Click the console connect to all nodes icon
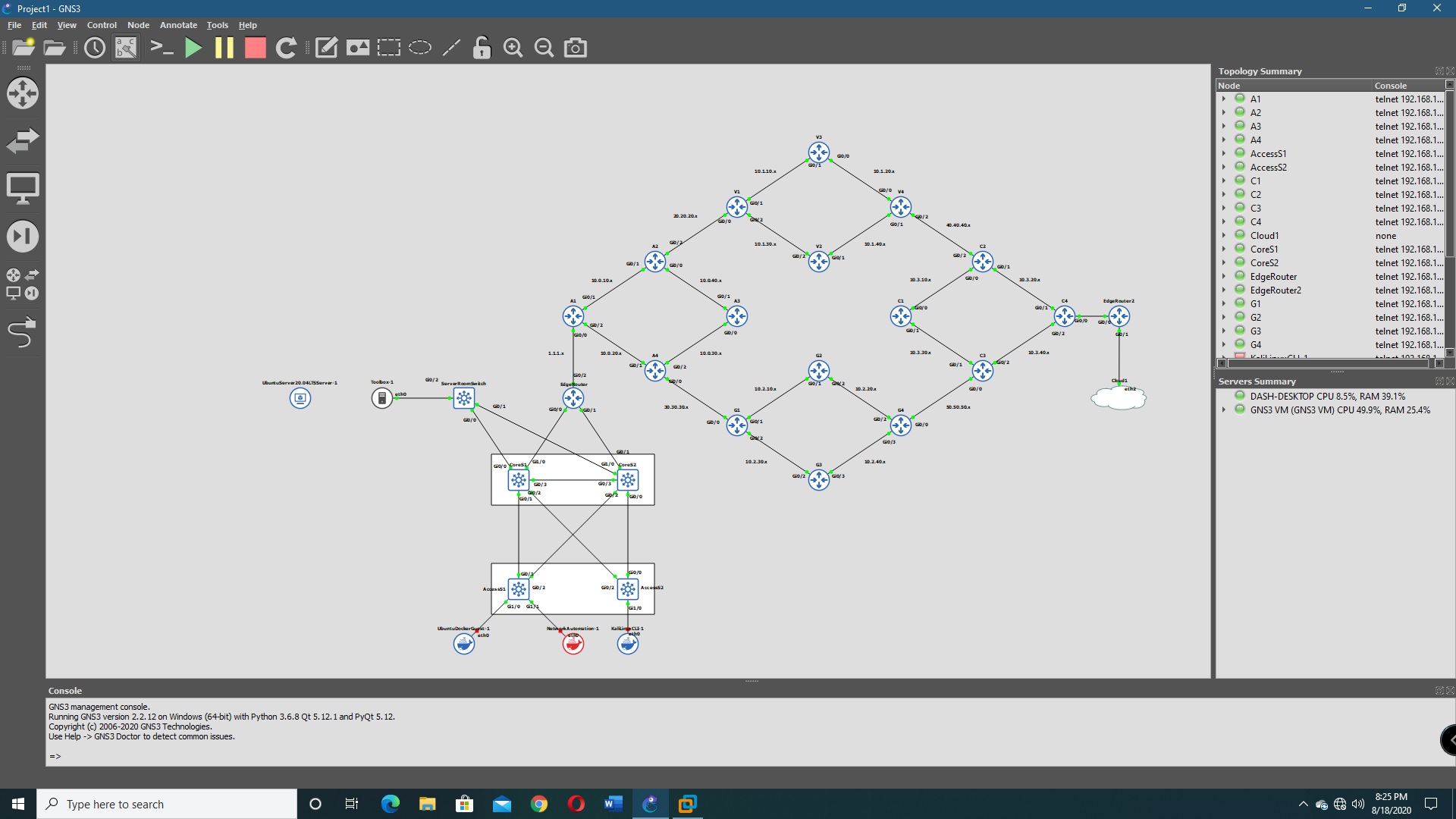 (162, 48)
